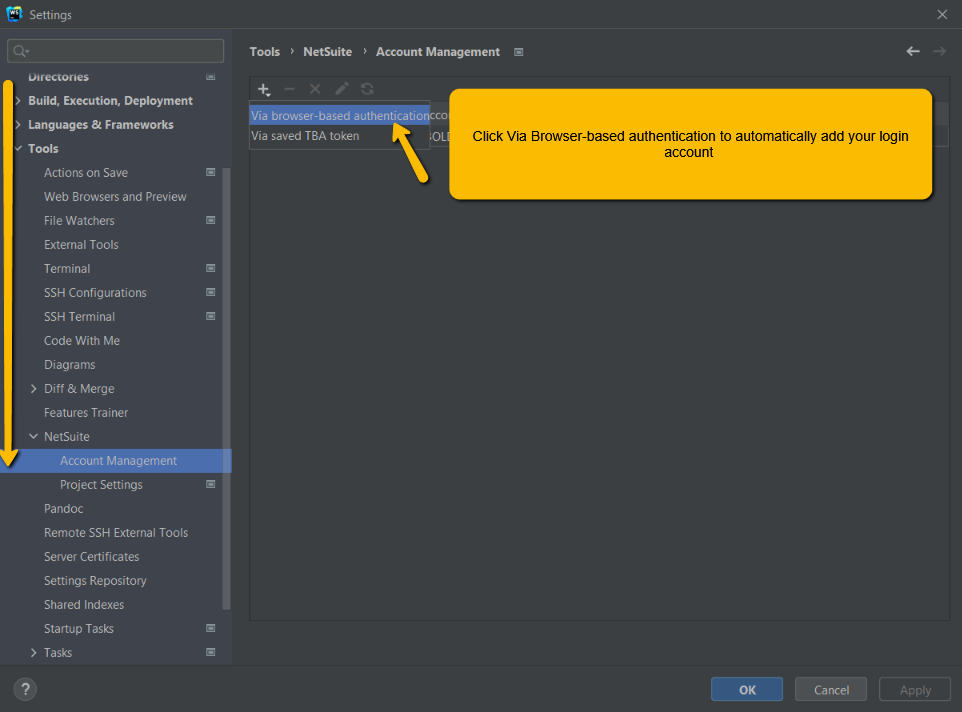Click the Refresh accounts icon

pos(367,90)
